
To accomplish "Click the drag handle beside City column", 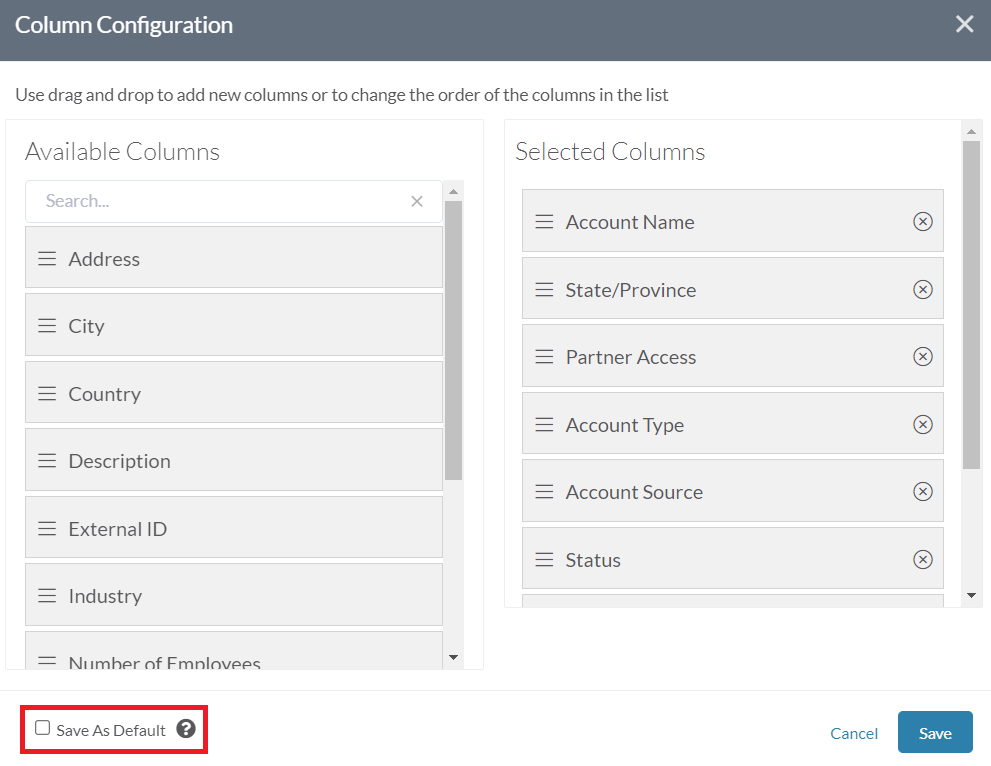I will (x=46, y=324).
